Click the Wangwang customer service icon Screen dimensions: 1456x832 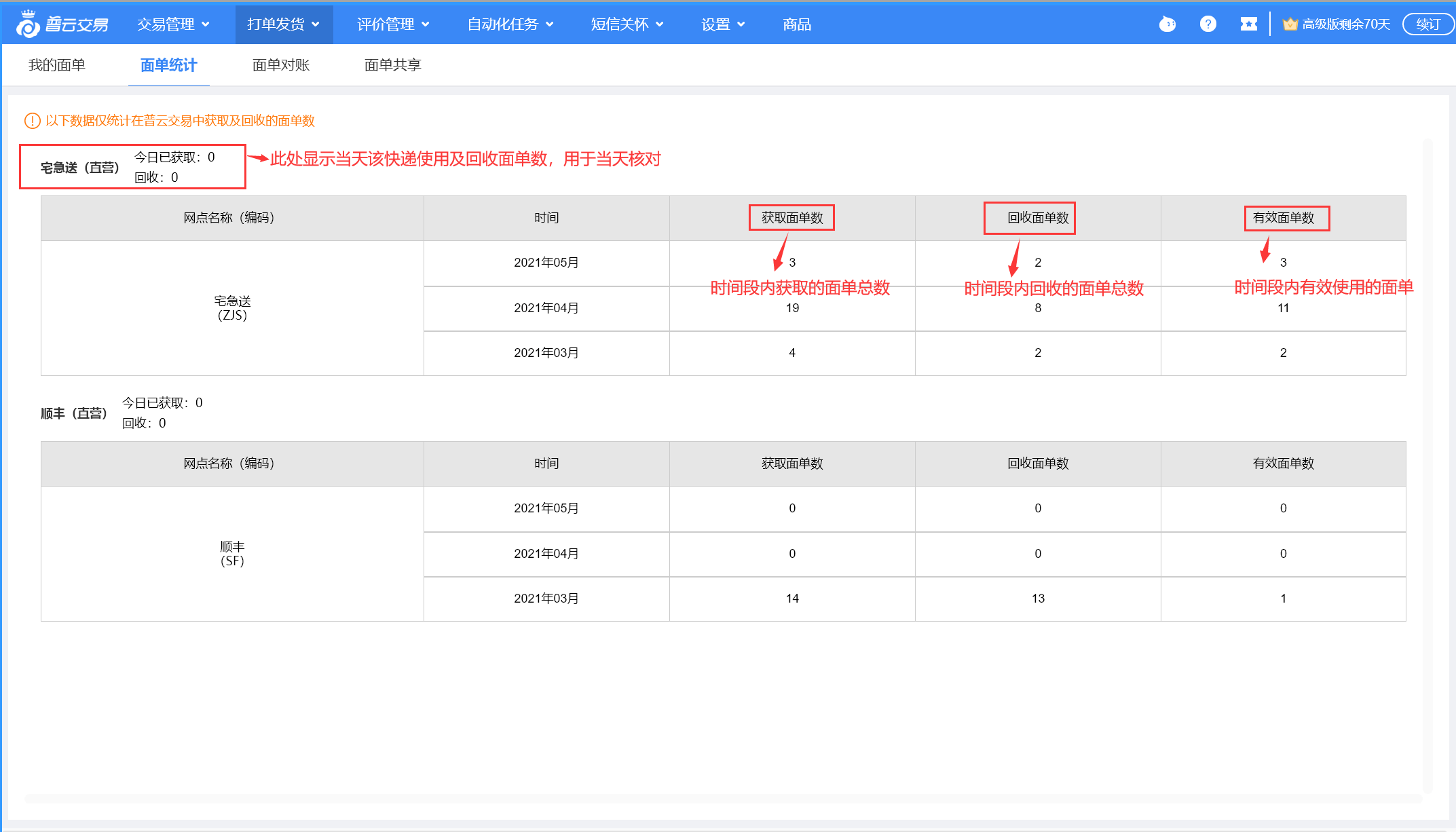(1167, 24)
